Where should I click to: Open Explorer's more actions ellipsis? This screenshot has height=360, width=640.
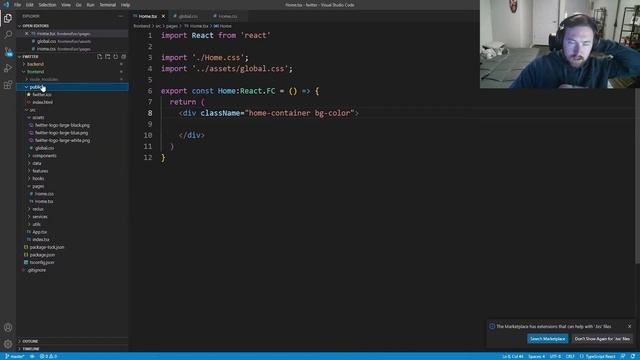coord(121,16)
